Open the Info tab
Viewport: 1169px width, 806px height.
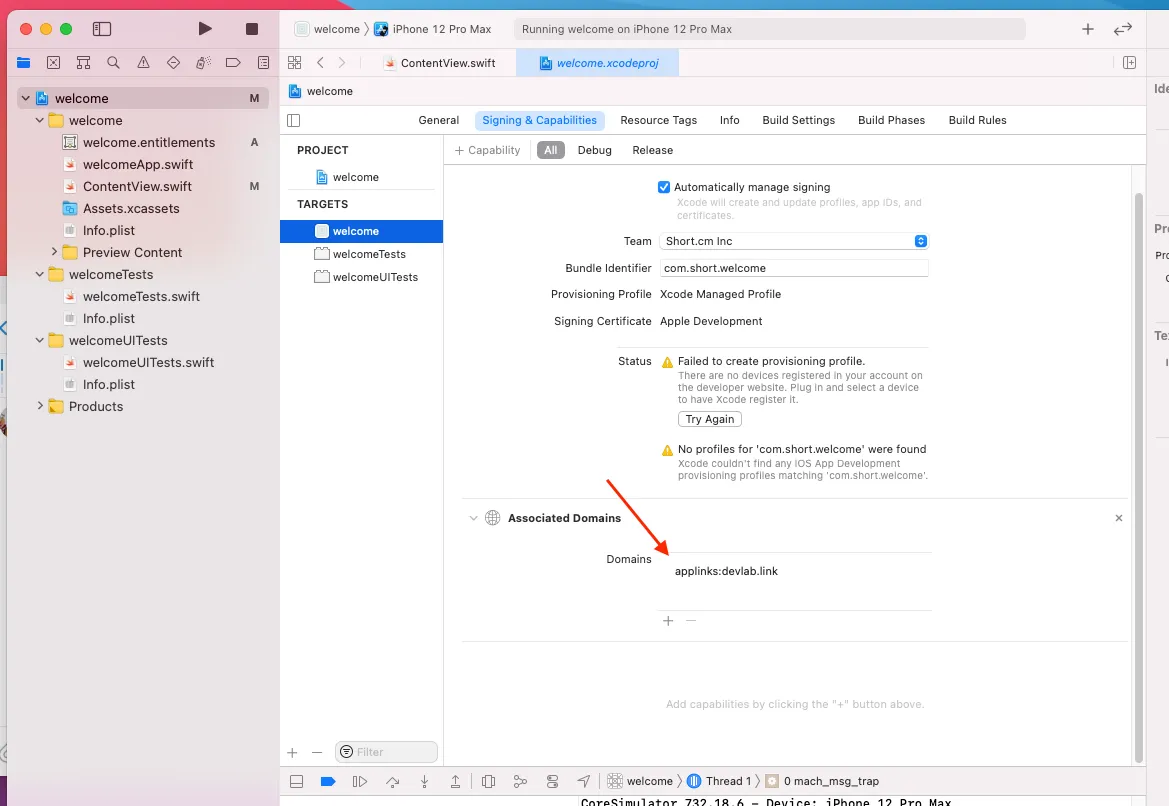pyautogui.click(x=729, y=120)
